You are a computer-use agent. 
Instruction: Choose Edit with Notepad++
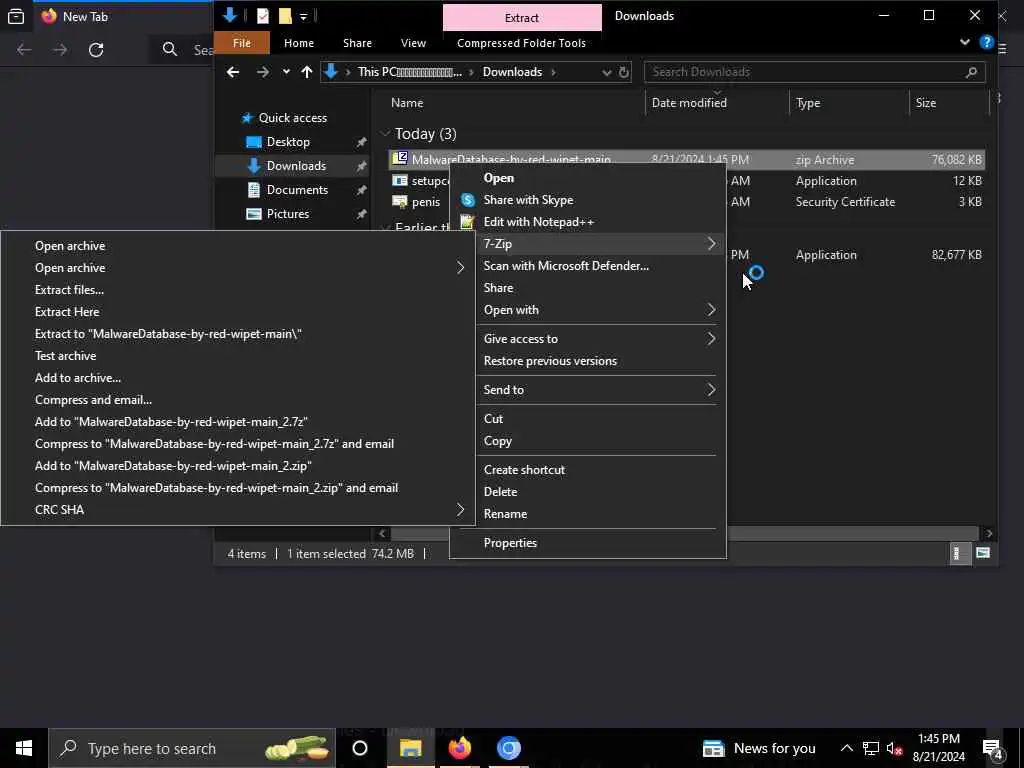[x=539, y=222]
